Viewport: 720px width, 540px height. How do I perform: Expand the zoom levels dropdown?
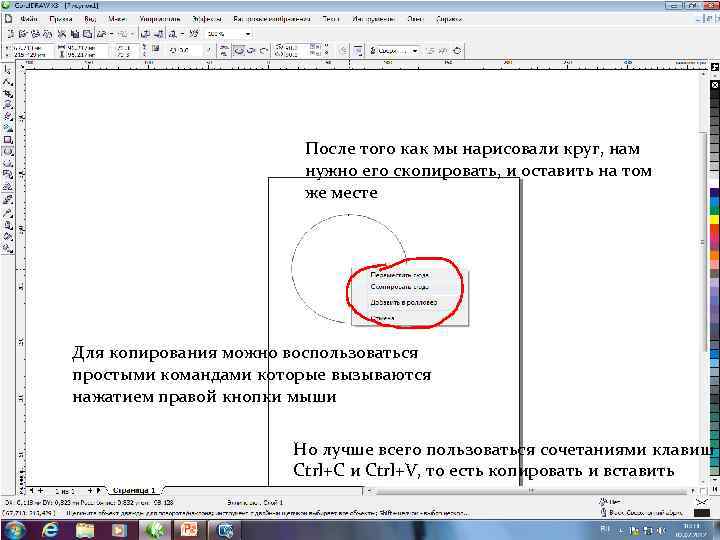pyautogui.click(x=248, y=34)
